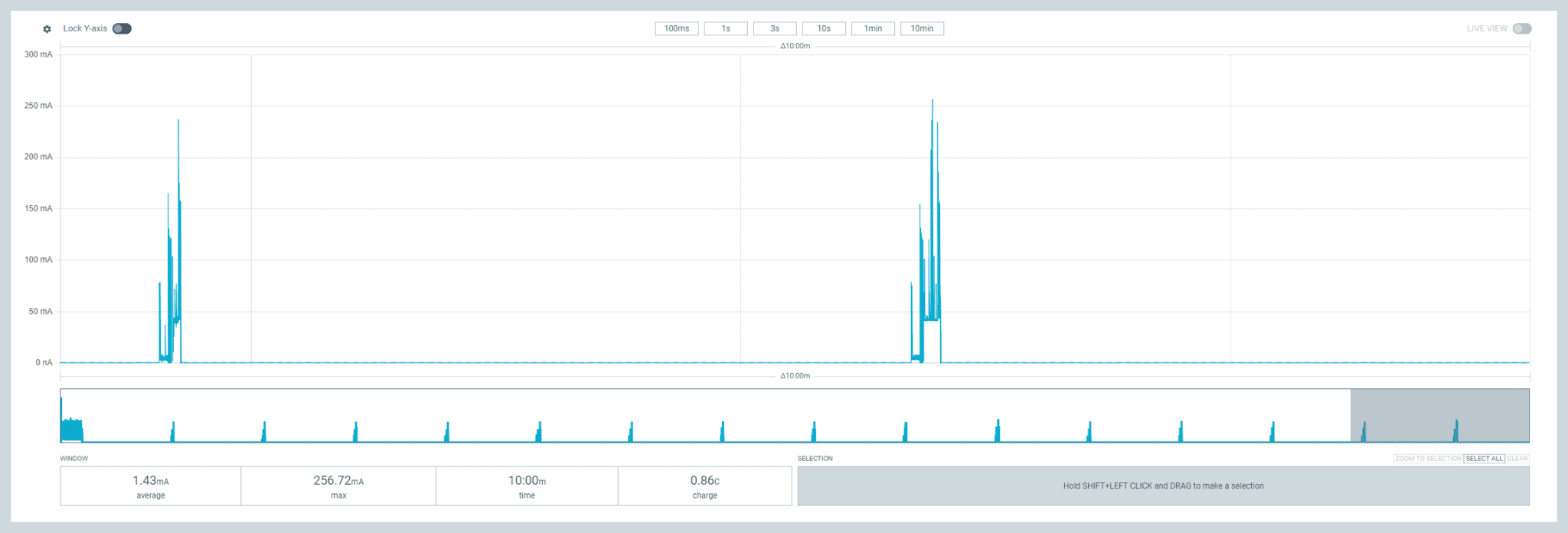Image resolution: width=1568 pixels, height=533 pixels.
Task: Click the 1.43 mA average readout
Action: [151, 486]
